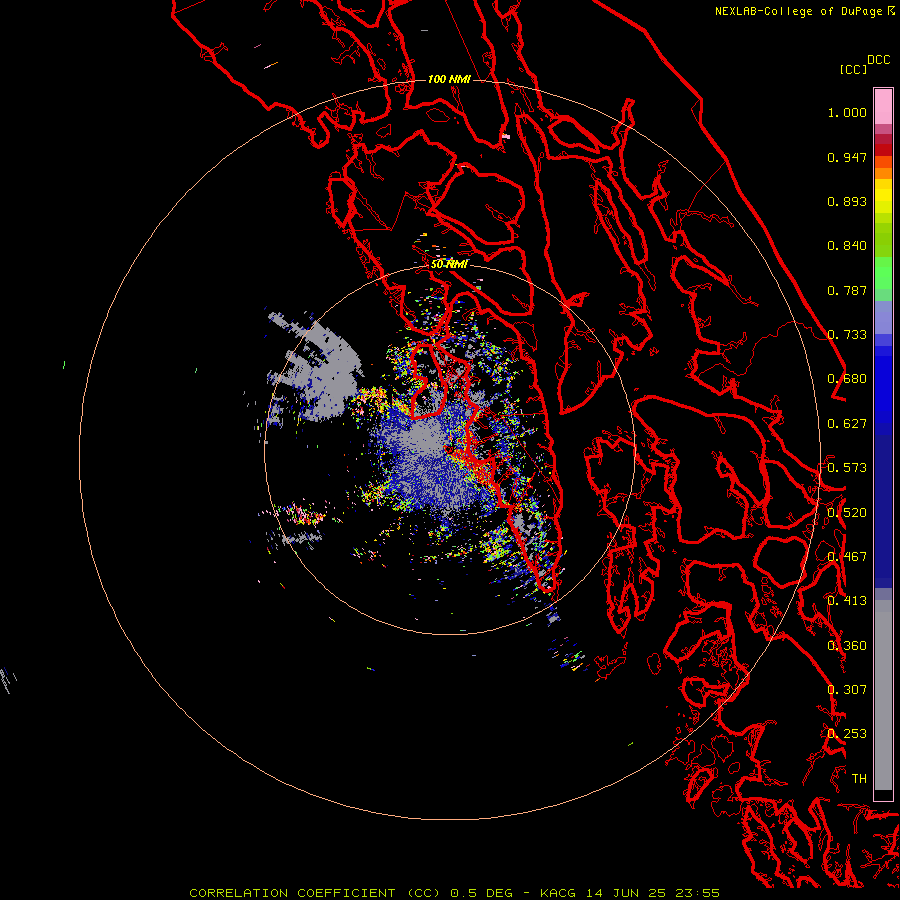Screen dimensions: 900x900
Task: Click the 50 NMI range ring label
Action: point(449,264)
